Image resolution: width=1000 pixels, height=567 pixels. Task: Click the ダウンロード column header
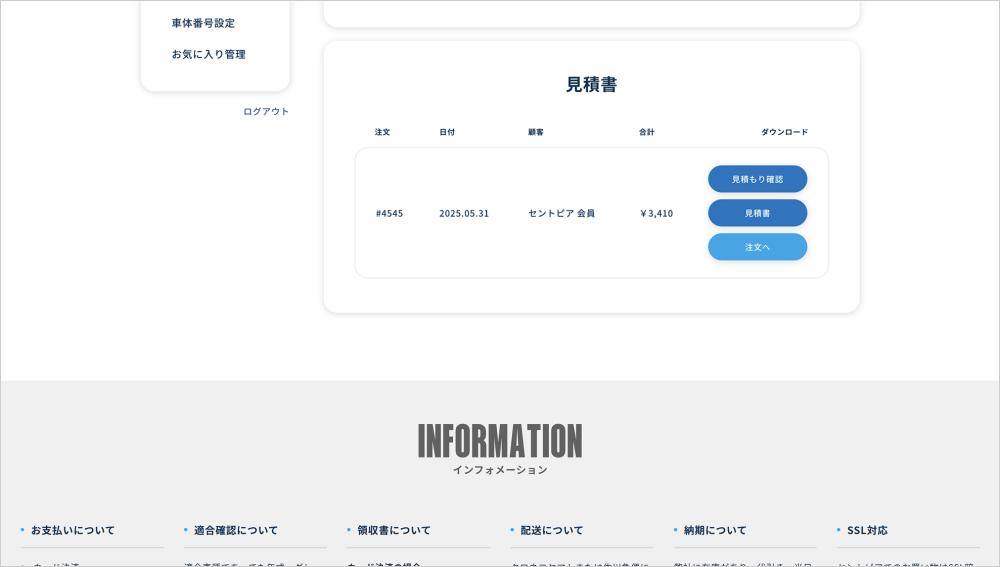[784, 132]
